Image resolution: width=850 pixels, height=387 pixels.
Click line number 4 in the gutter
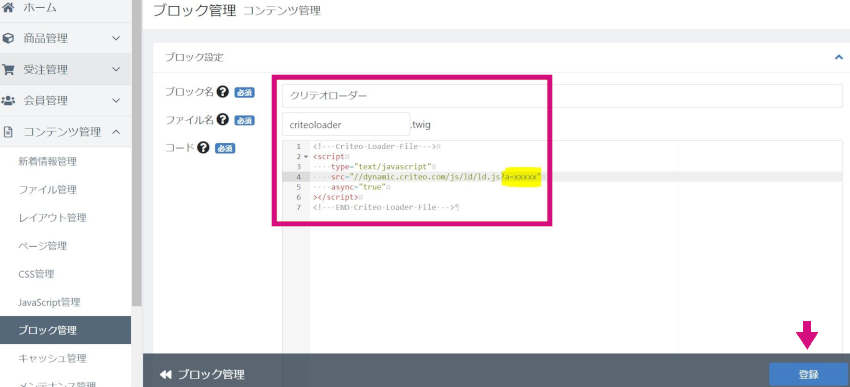299,177
